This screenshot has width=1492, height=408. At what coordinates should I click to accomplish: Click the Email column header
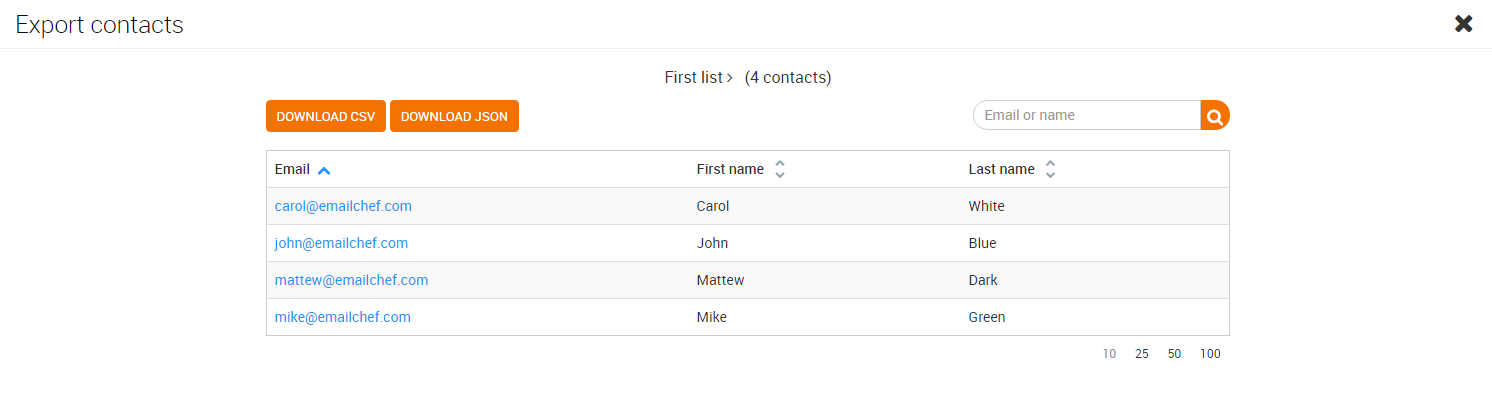(292, 169)
